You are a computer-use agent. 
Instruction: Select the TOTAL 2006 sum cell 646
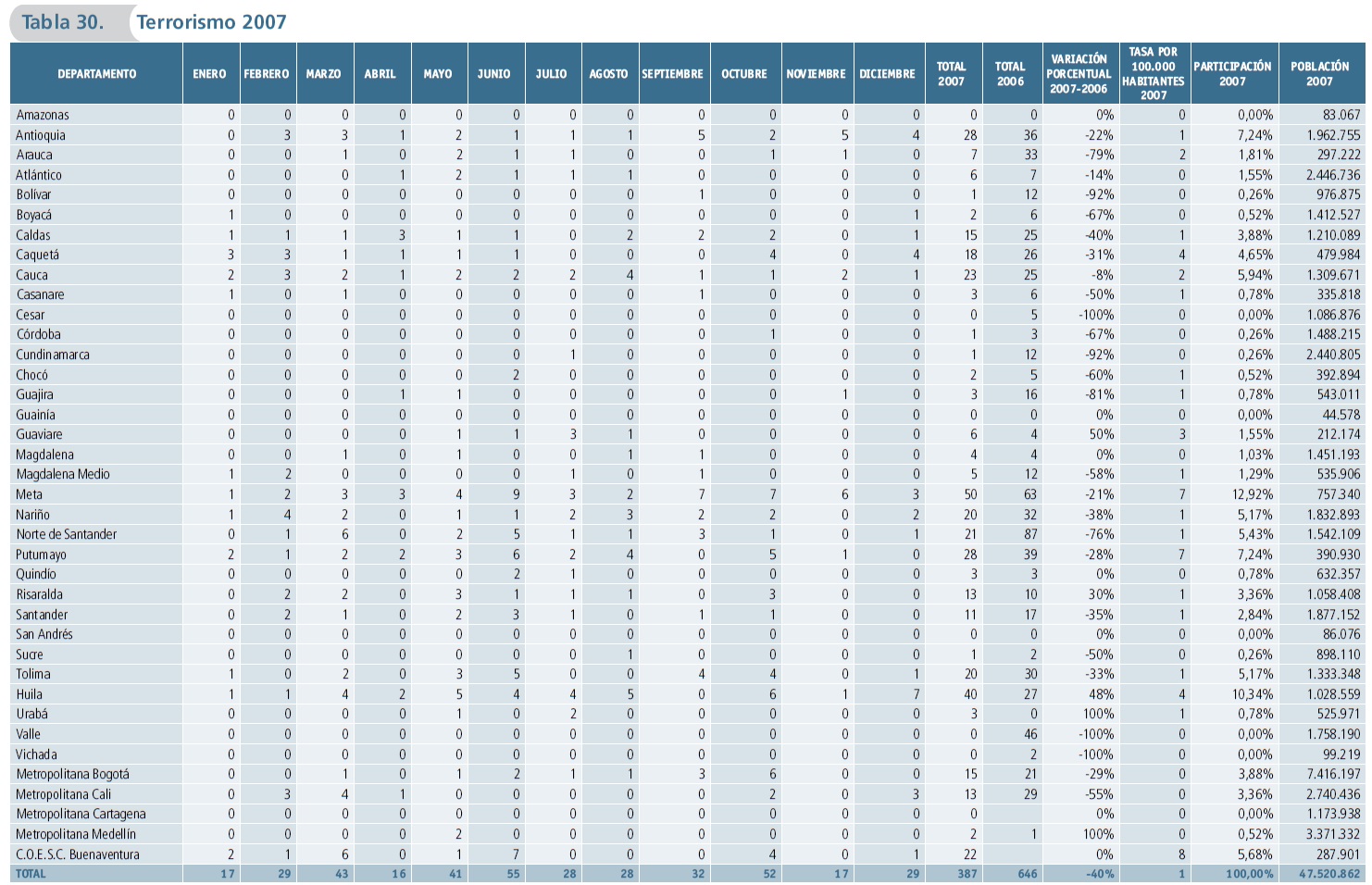1027,874
